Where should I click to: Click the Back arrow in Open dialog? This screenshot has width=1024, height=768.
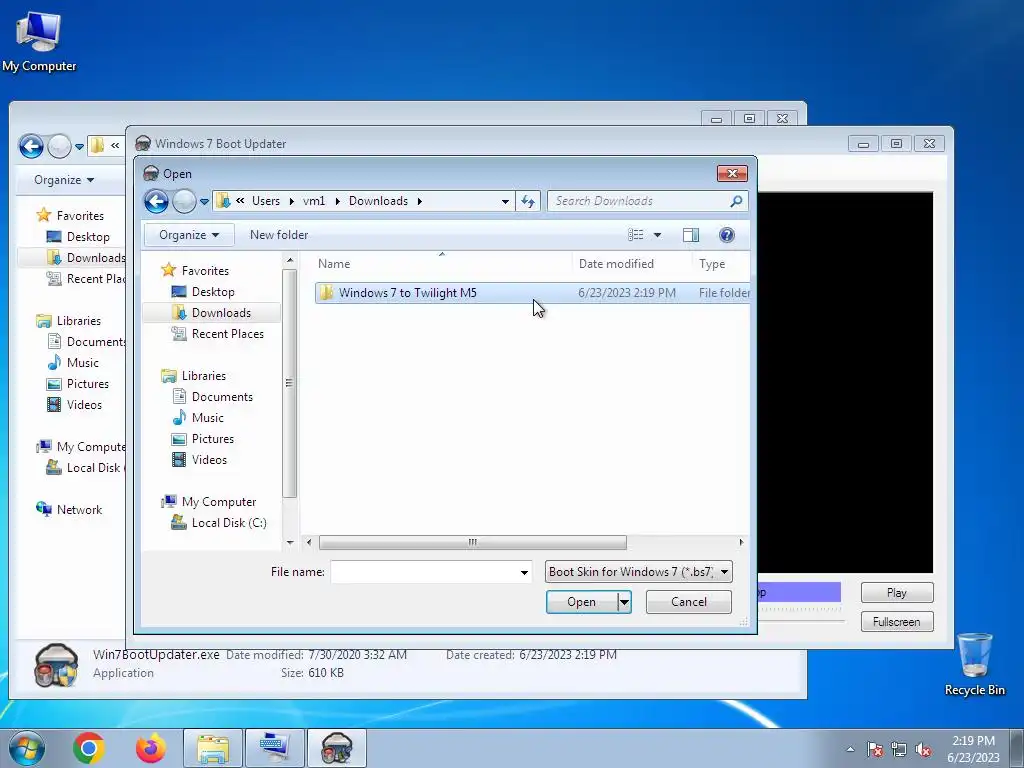click(x=157, y=201)
